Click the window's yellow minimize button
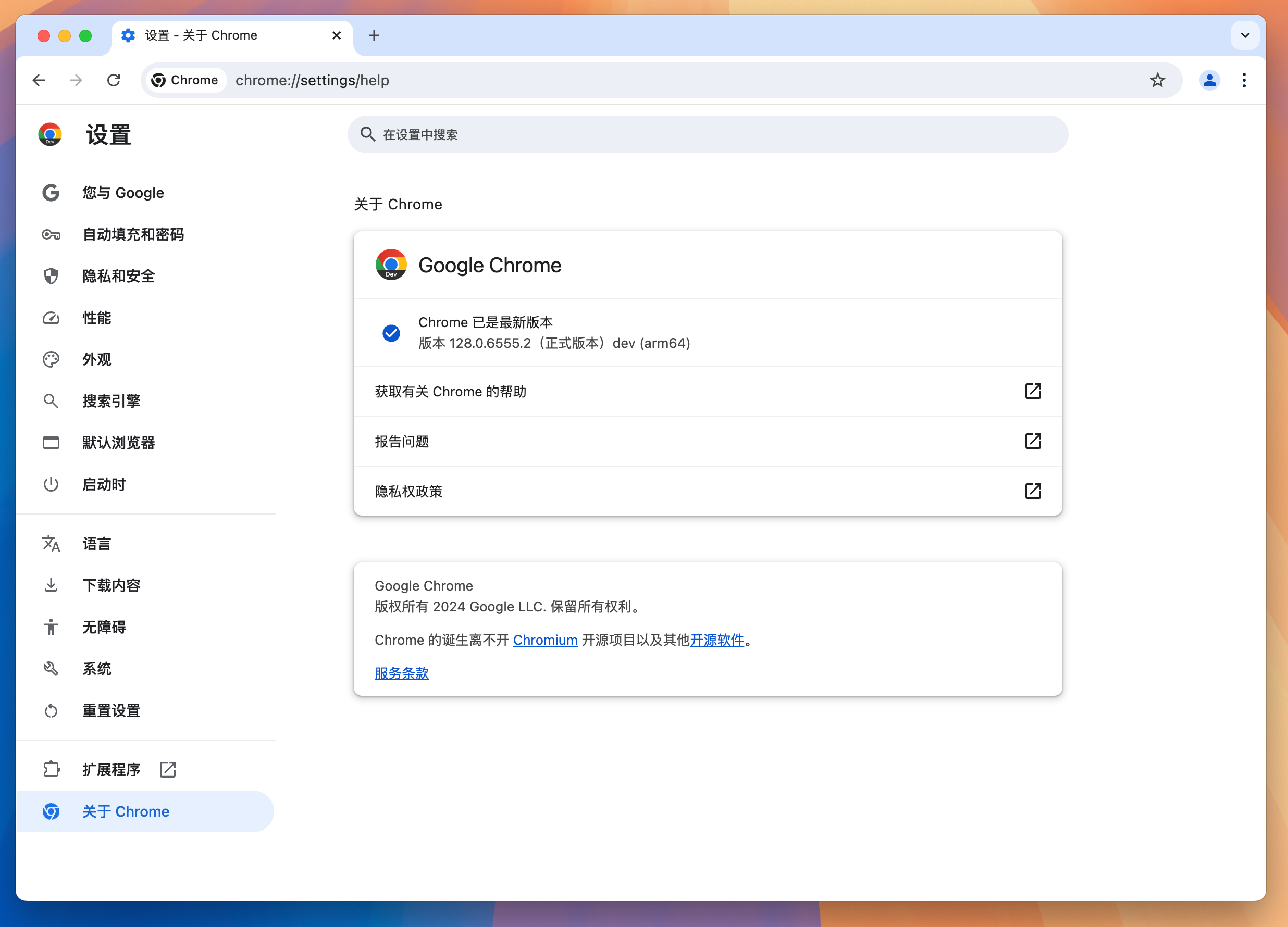Image resolution: width=1288 pixels, height=927 pixels. [x=65, y=36]
